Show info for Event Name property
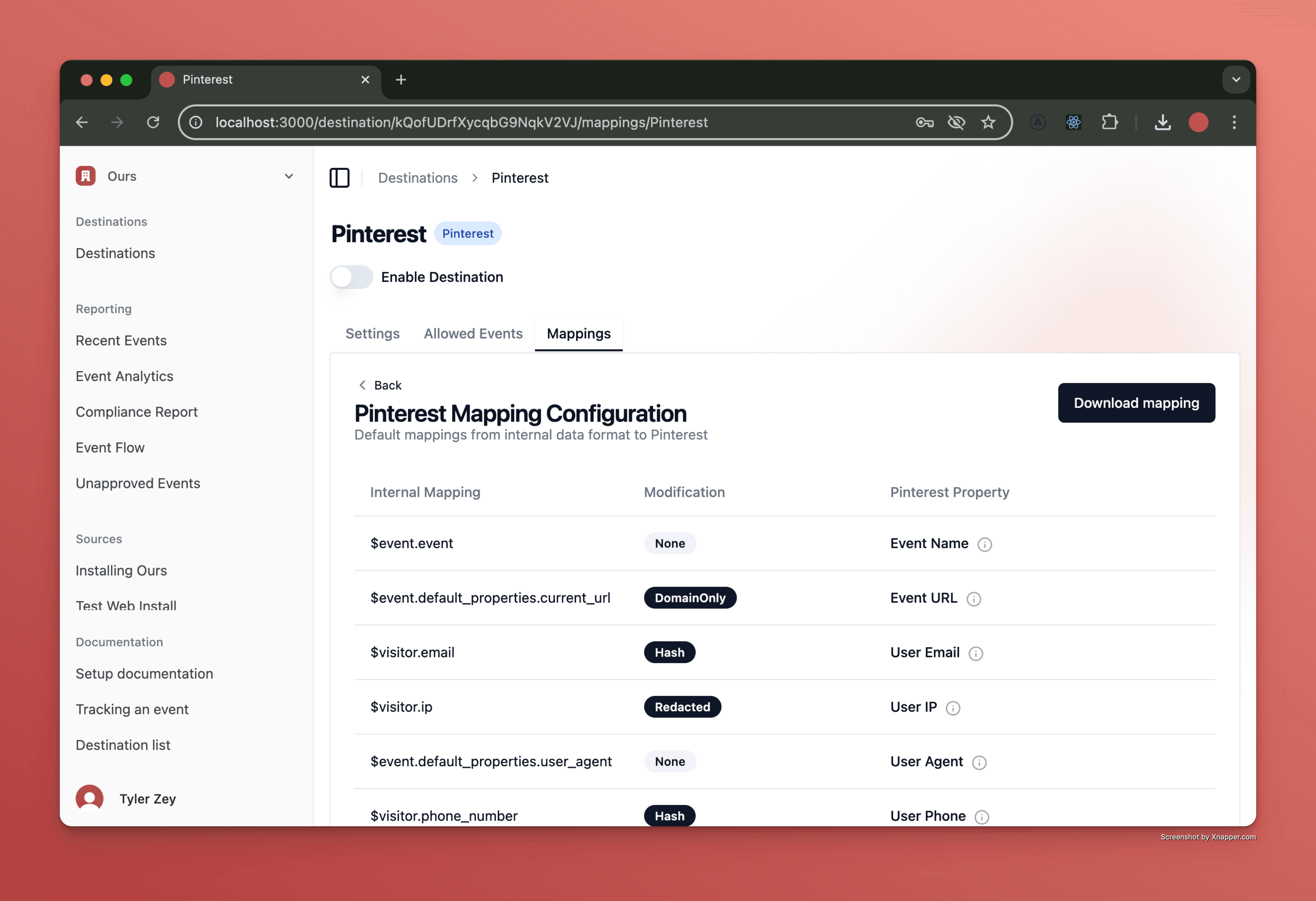The width and height of the screenshot is (1316, 901). 985,544
